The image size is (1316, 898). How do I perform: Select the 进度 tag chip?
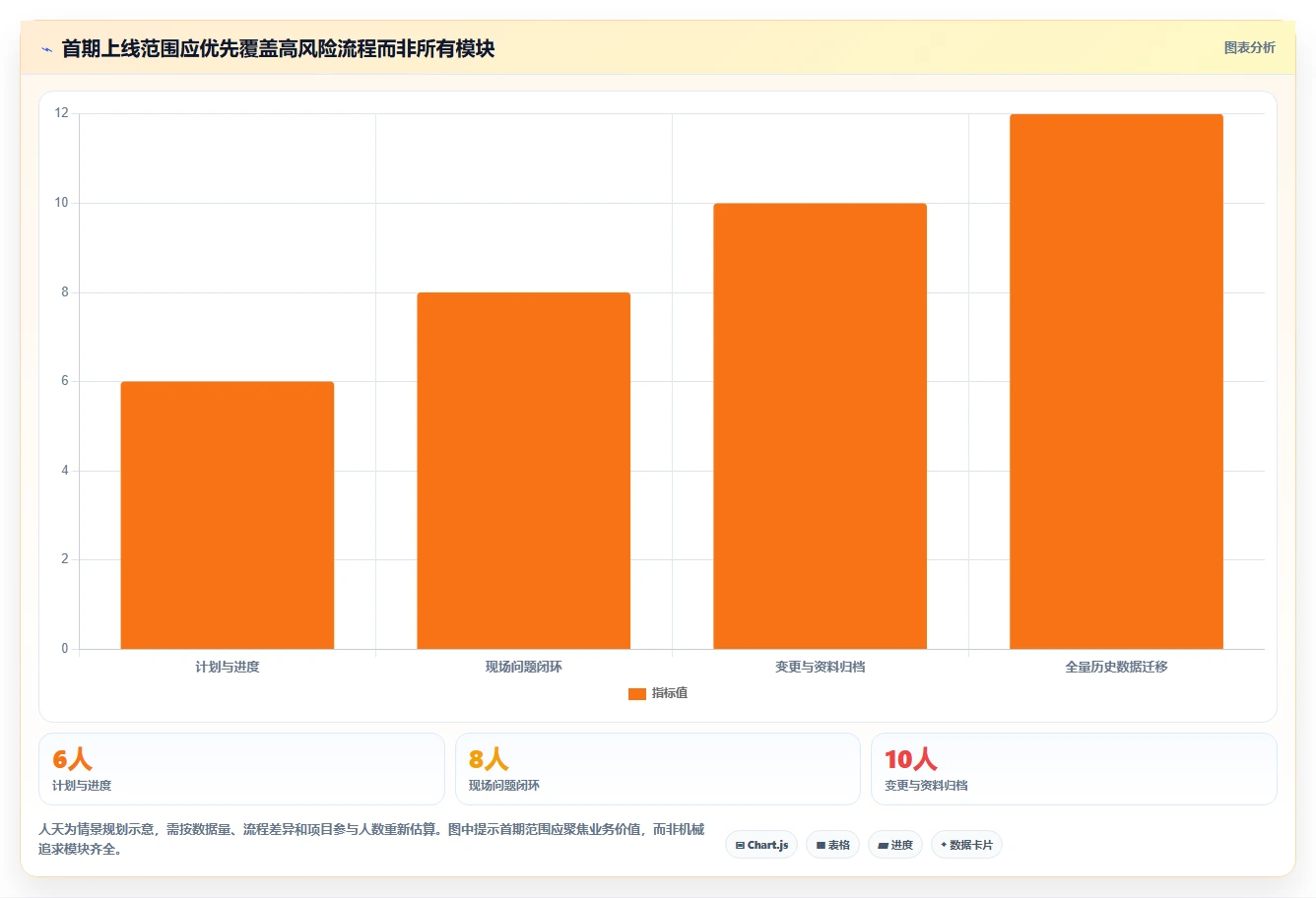click(895, 845)
